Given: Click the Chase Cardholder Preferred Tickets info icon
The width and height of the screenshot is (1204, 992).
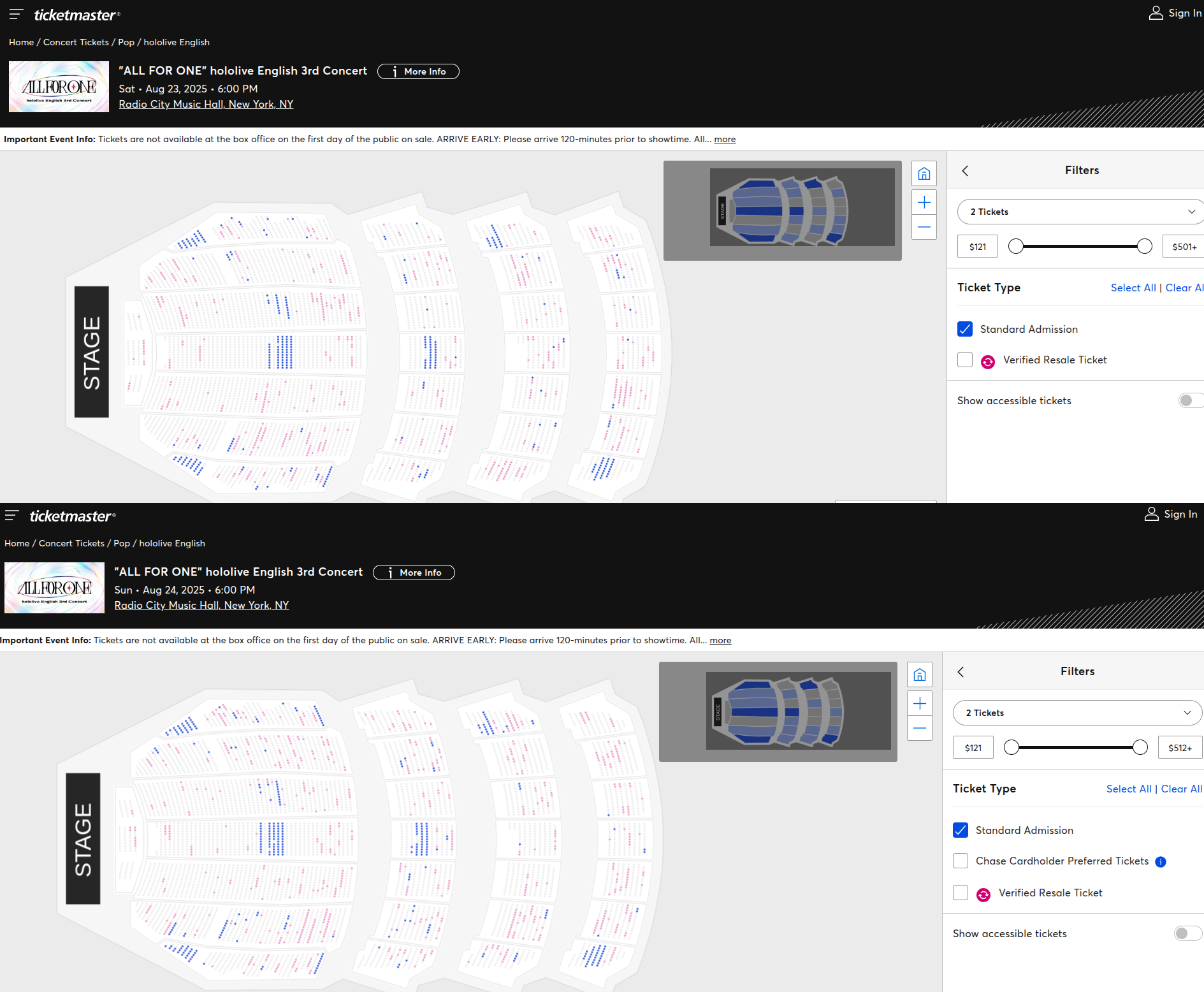Looking at the screenshot, I should (1161, 862).
